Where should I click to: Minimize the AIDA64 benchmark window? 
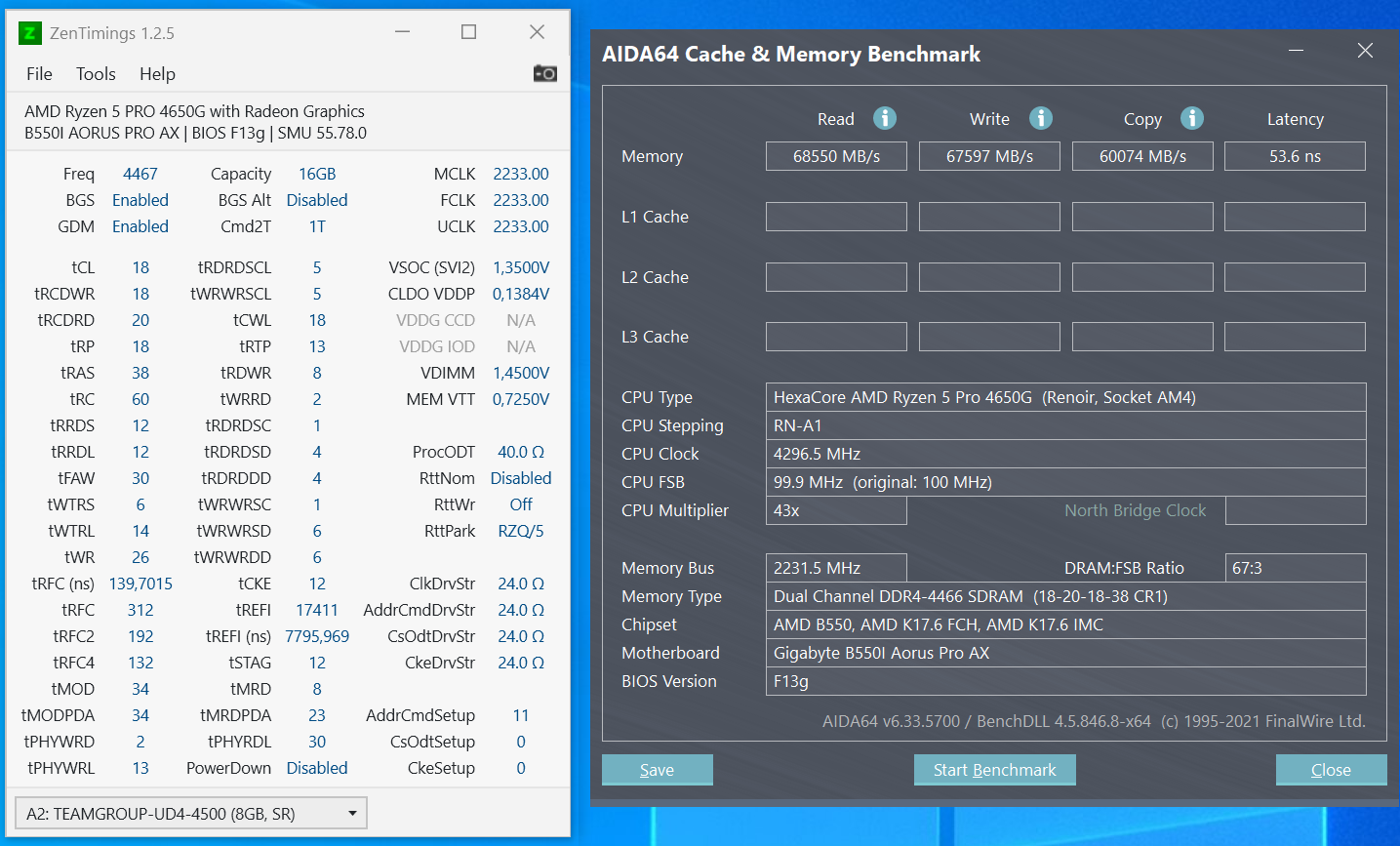pyautogui.click(x=1297, y=51)
